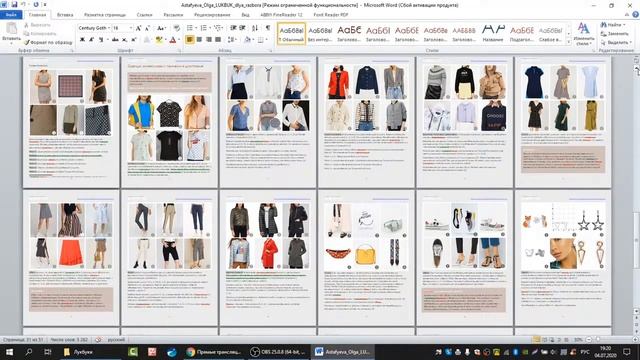Clear all formatting

tap(177, 28)
